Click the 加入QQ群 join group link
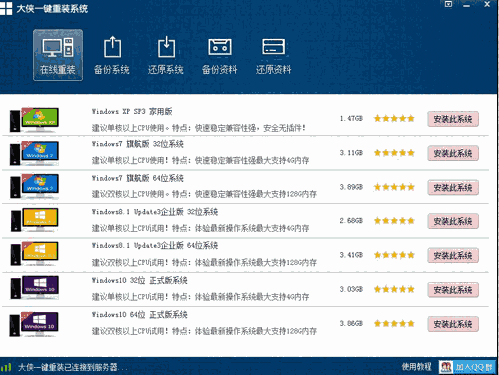Viewport: 499px width, 375px height. pyautogui.click(x=474, y=367)
